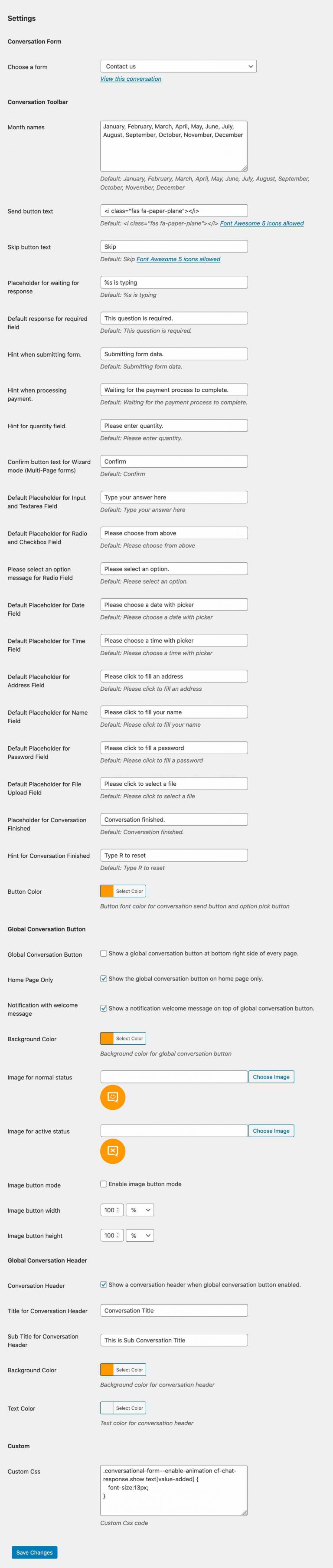Image resolution: width=333 pixels, height=1568 pixels.
Task: Click the "View this conversation" link
Action: [x=130, y=79]
